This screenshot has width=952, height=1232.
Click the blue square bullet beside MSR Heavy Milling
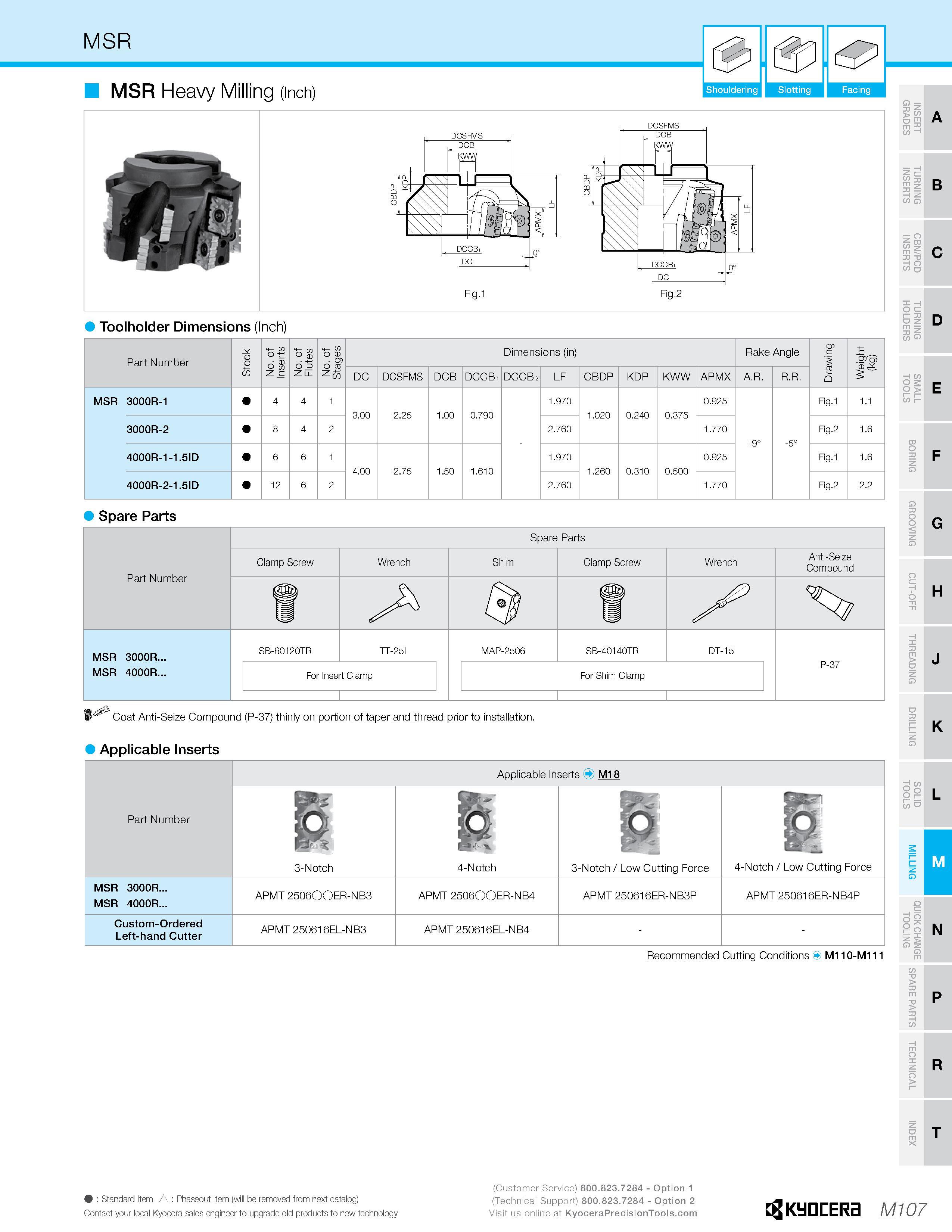click(x=92, y=90)
